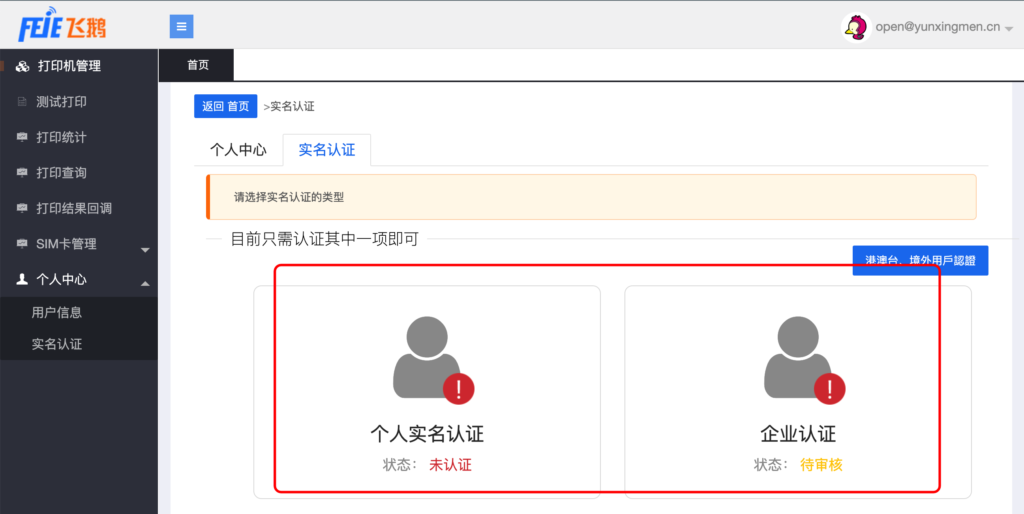
Task: Click the 返回 首页 button
Action: coord(225,106)
